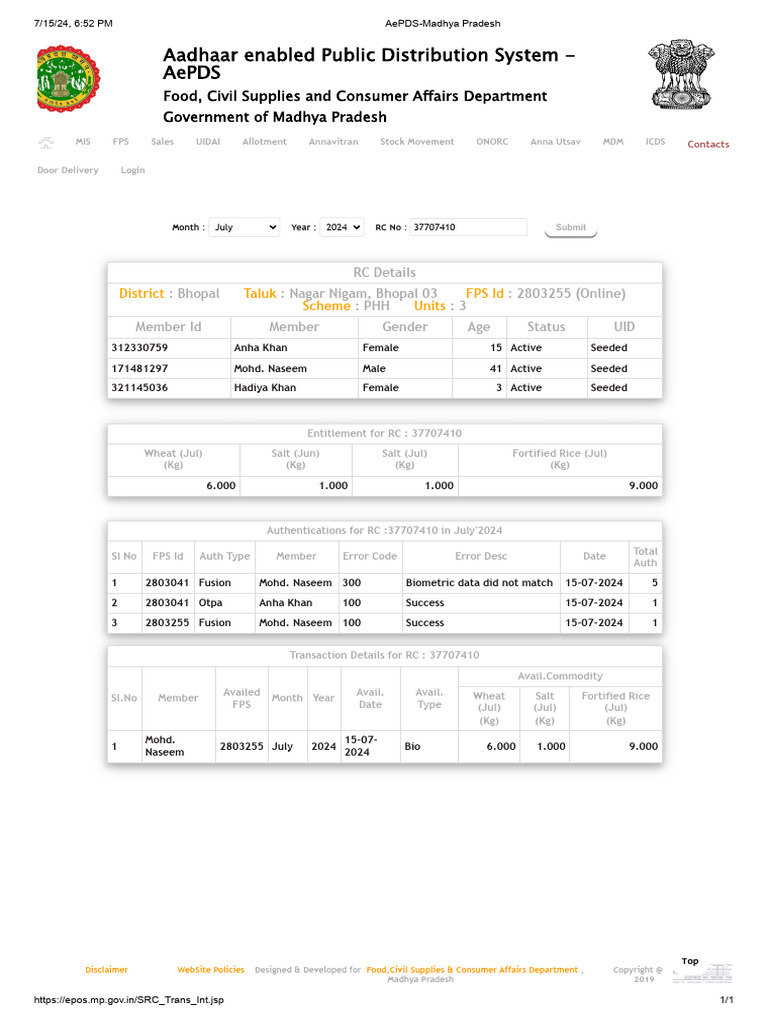Open the Login page link
The height and width of the screenshot is (1024, 768).
click(133, 170)
